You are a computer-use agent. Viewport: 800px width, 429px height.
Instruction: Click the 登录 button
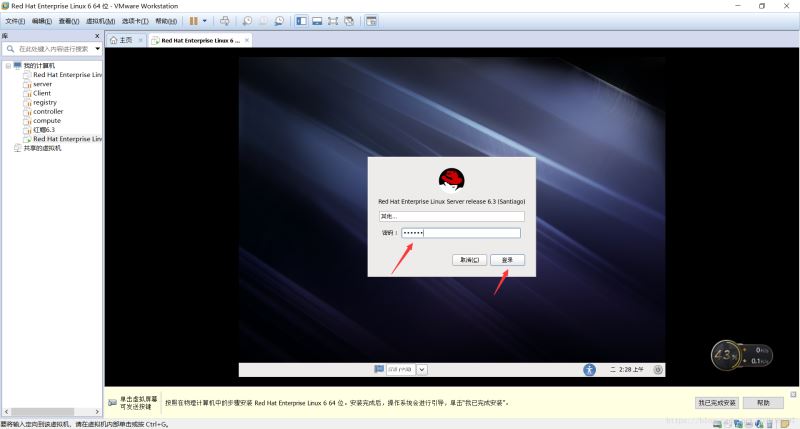tap(507, 259)
